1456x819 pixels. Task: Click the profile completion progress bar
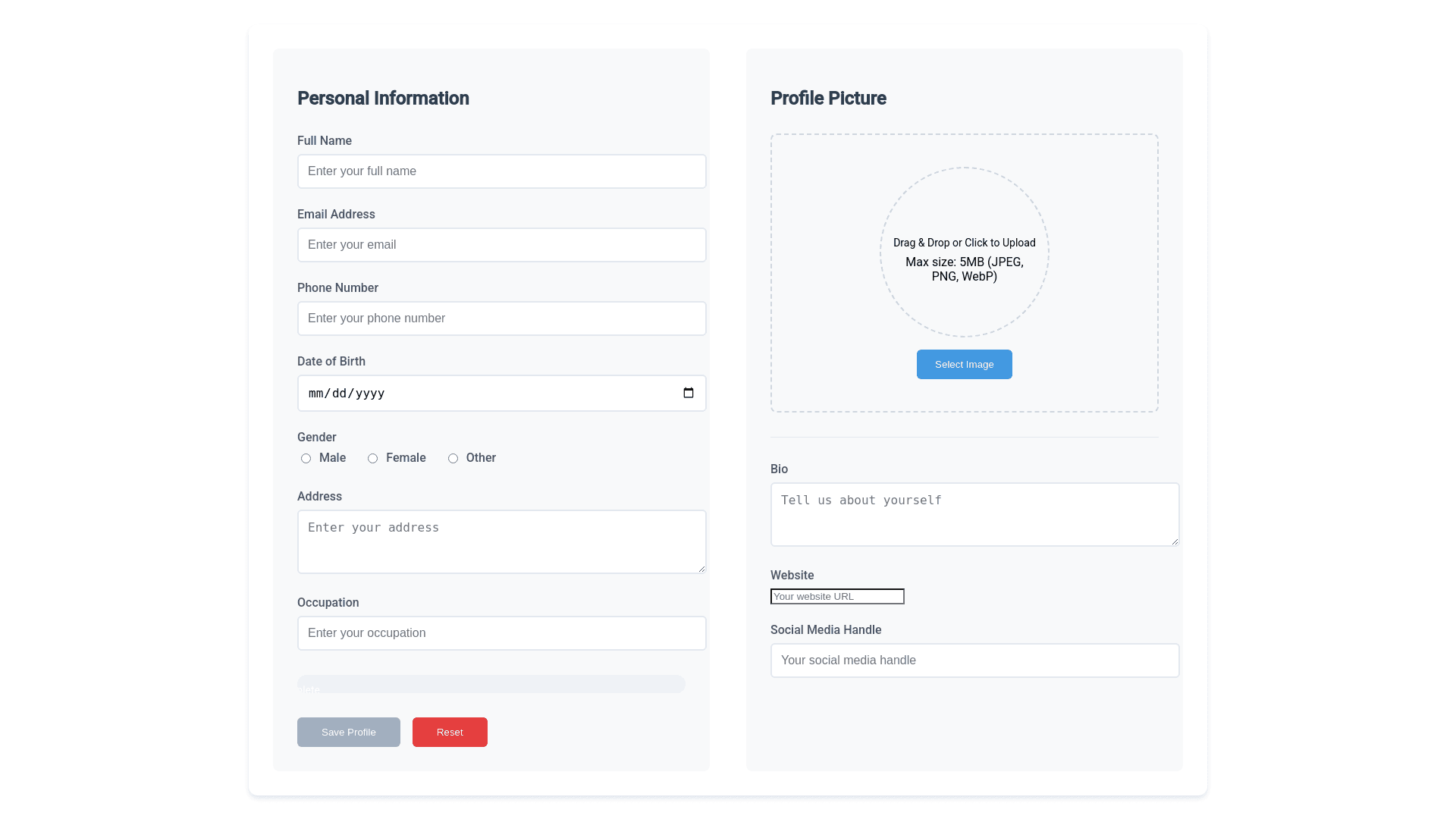pos(491,684)
